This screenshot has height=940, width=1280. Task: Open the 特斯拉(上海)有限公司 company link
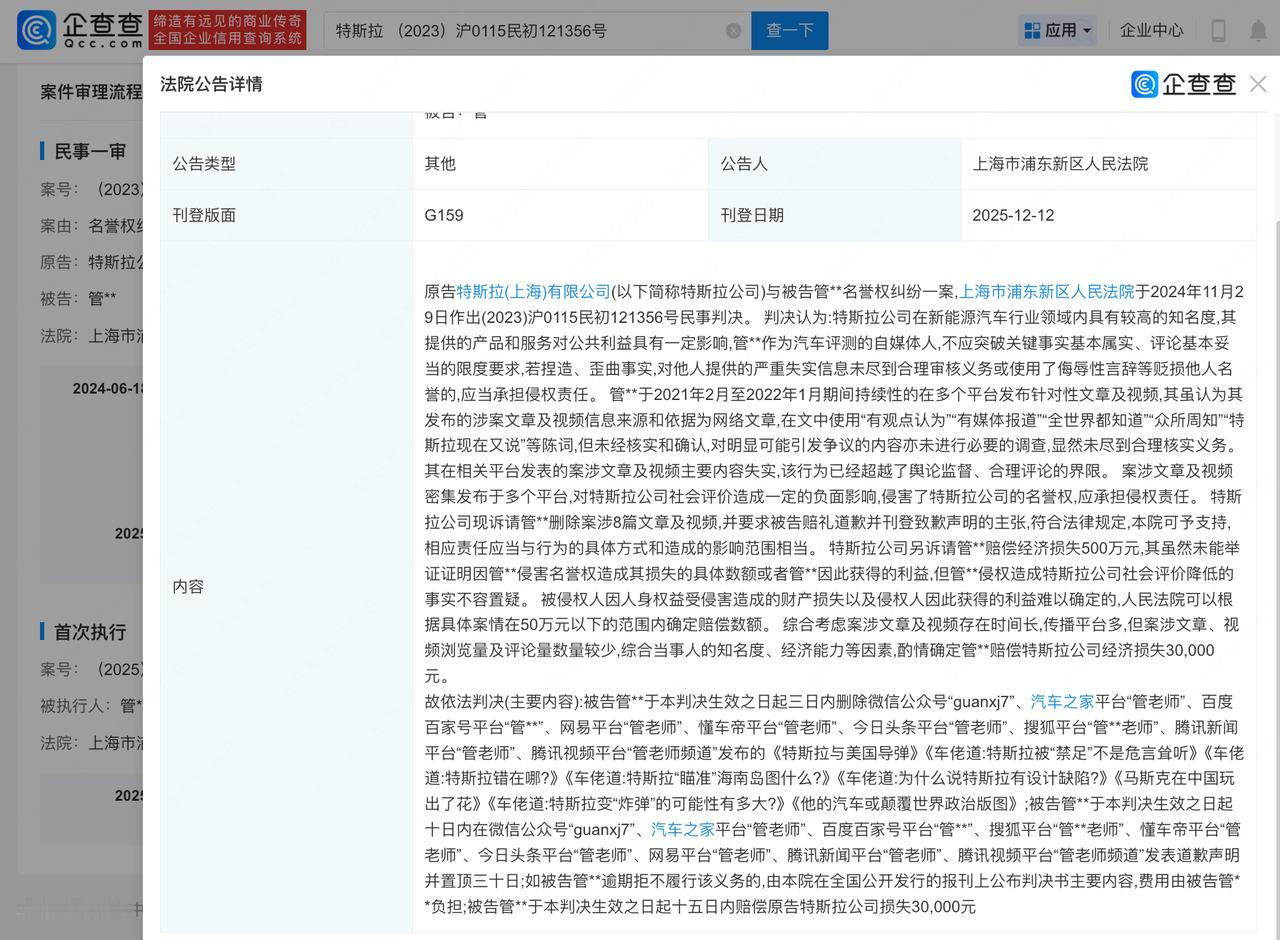[x=533, y=292]
